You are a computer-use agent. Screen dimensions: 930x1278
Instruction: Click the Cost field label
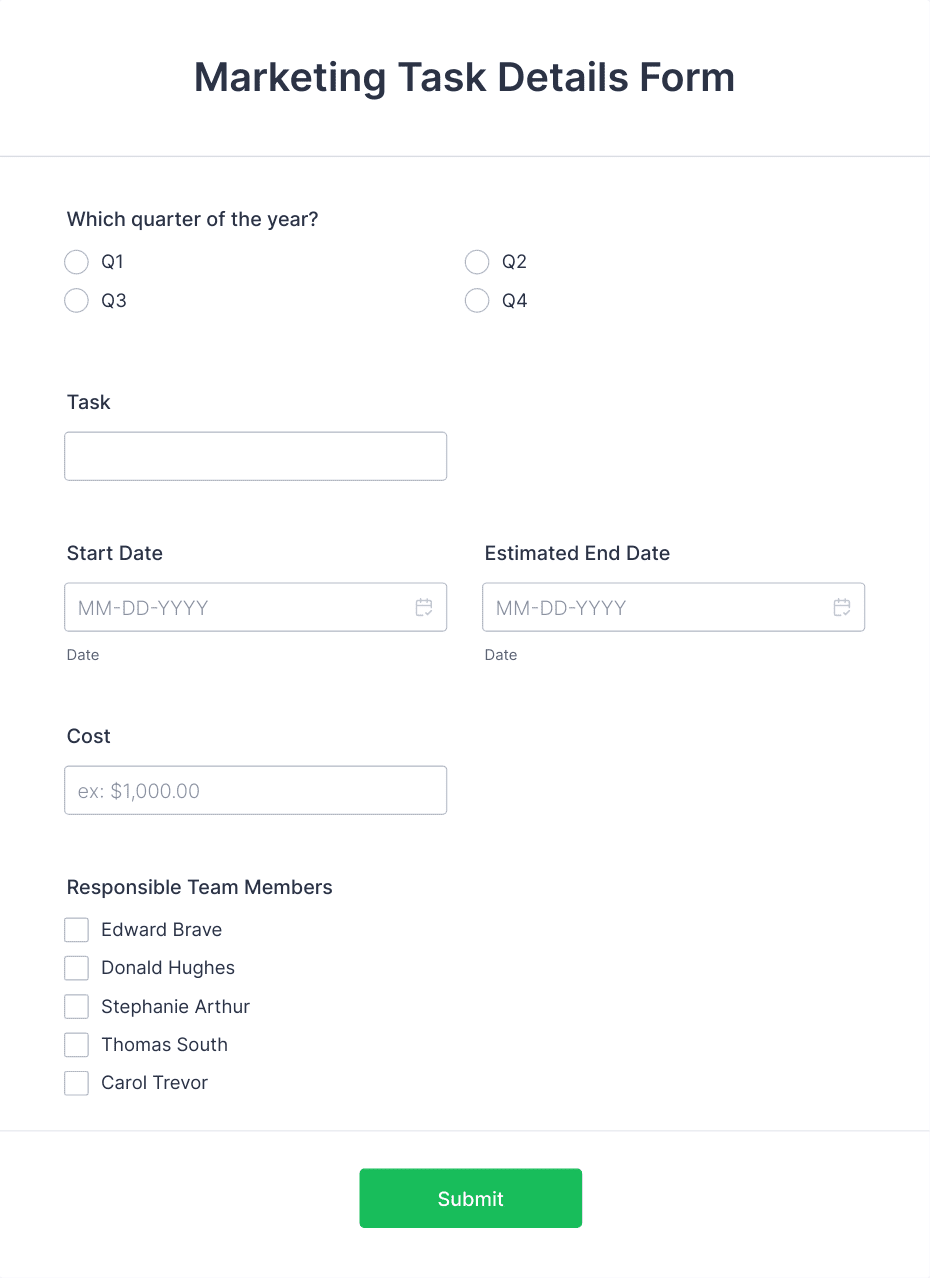(x=89, y=736)
